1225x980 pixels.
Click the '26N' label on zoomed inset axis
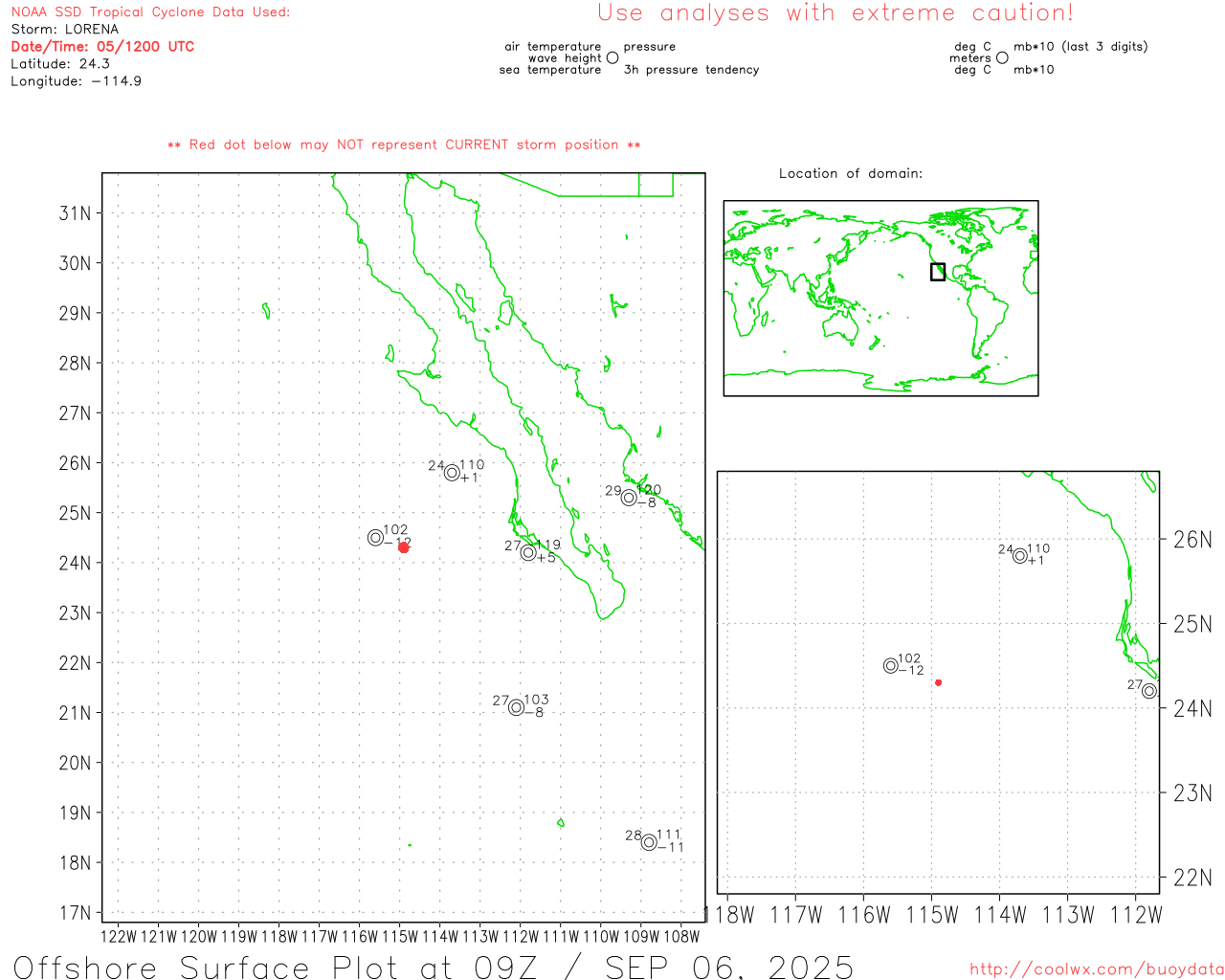click(1192, 539)
